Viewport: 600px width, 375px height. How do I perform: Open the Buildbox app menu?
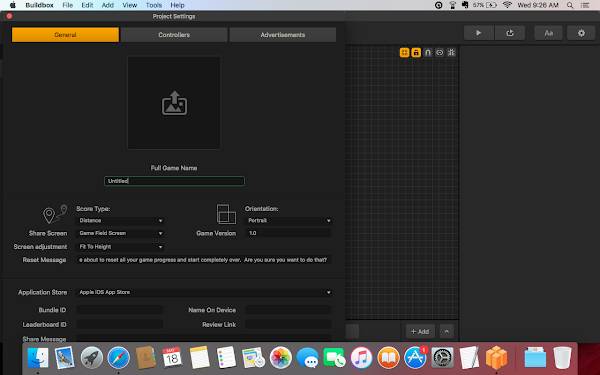pos(39,5)
